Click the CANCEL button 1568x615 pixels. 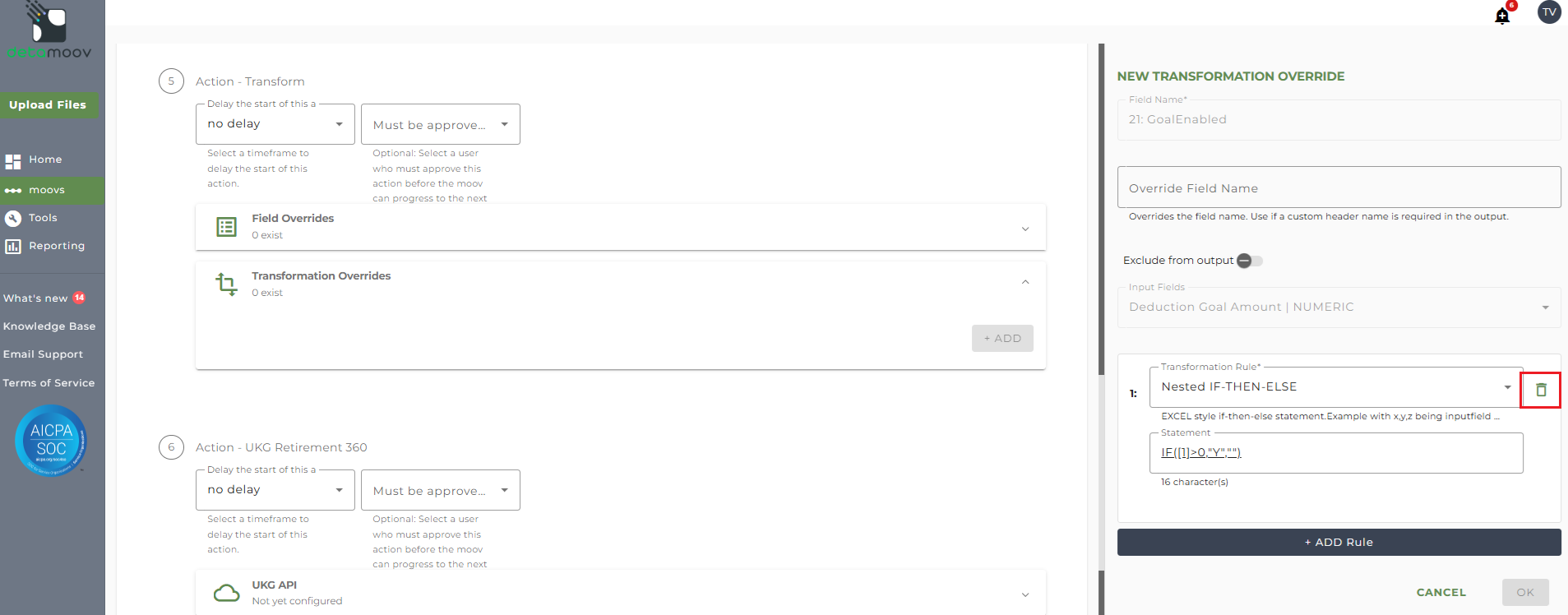(1441, 592)
